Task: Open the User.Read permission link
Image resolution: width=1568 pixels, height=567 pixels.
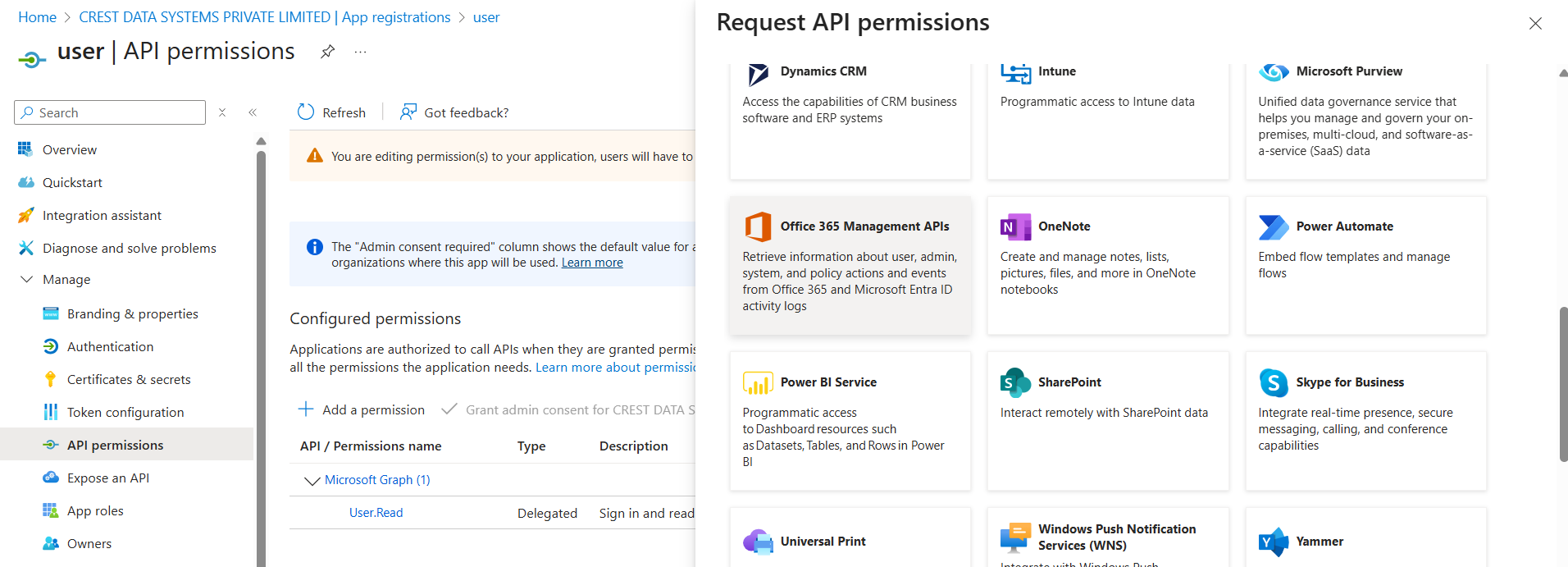Action: pyautogui.click(x=376, y=513)
